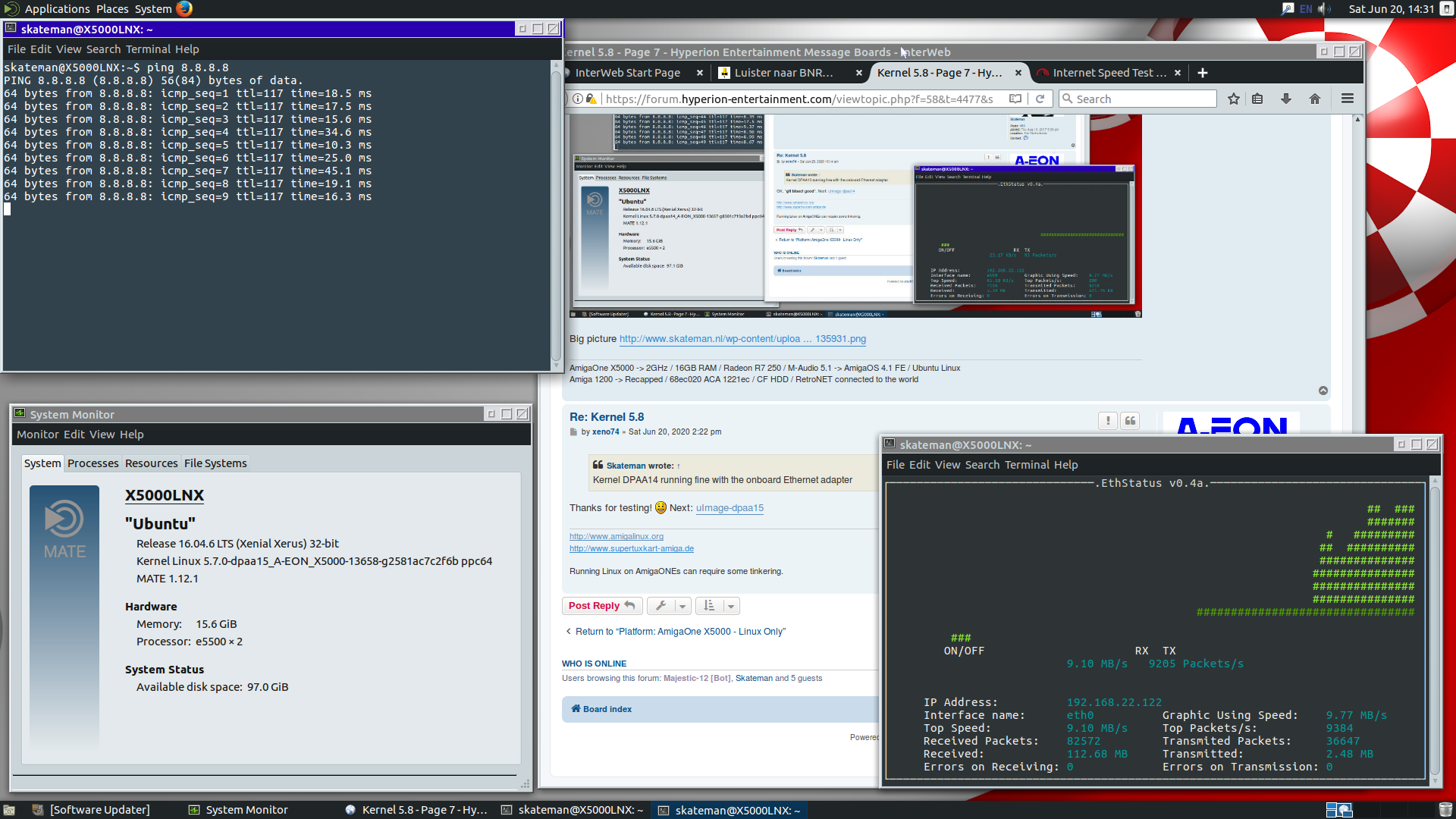Image resolution: width=1456 pixels, height=819 pixels.
Task: Toggle reader view icon in the URL bar
Action: tap(1015, 99)
